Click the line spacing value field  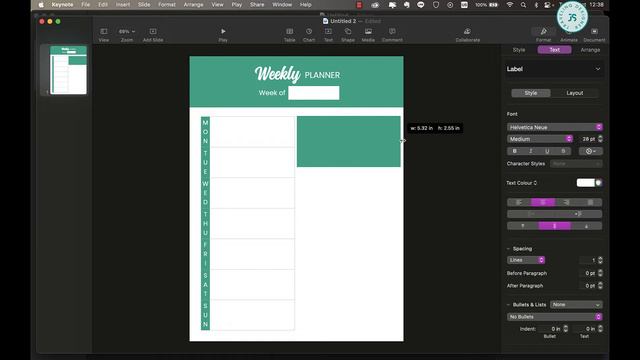click(x=588, y=260)
